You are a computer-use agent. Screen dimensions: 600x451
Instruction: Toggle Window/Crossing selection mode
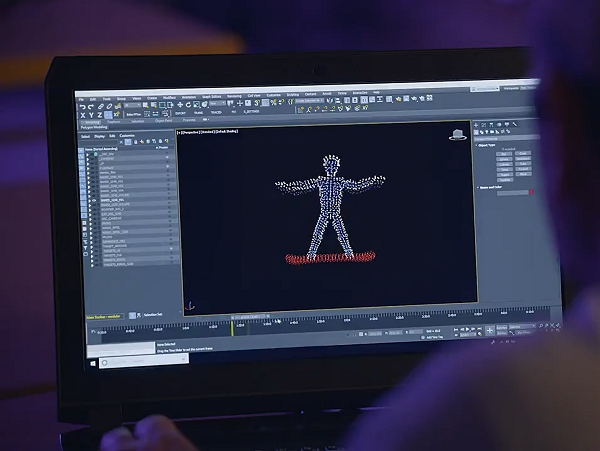[170, 105]
